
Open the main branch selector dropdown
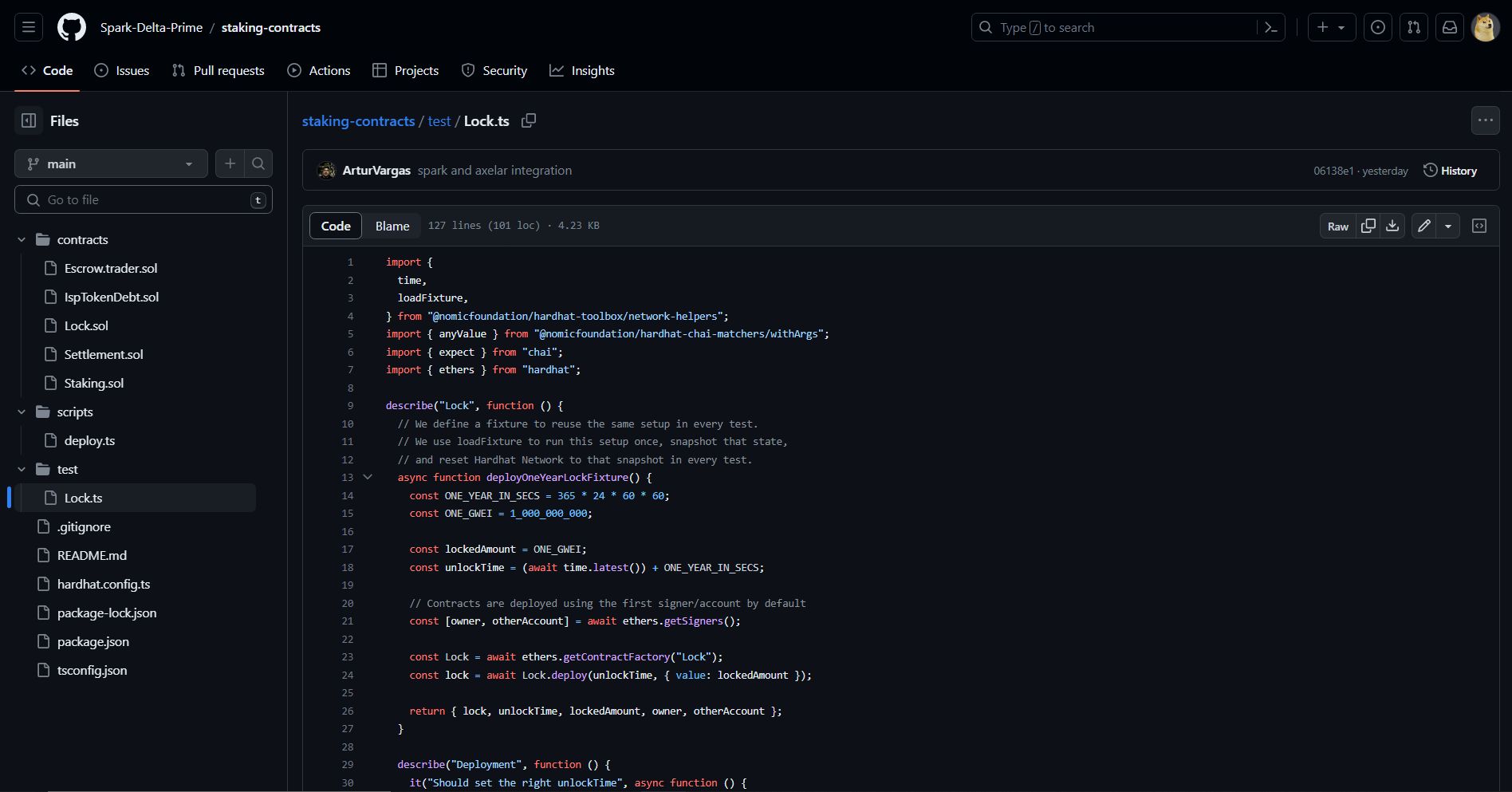(x=111, y=164)
